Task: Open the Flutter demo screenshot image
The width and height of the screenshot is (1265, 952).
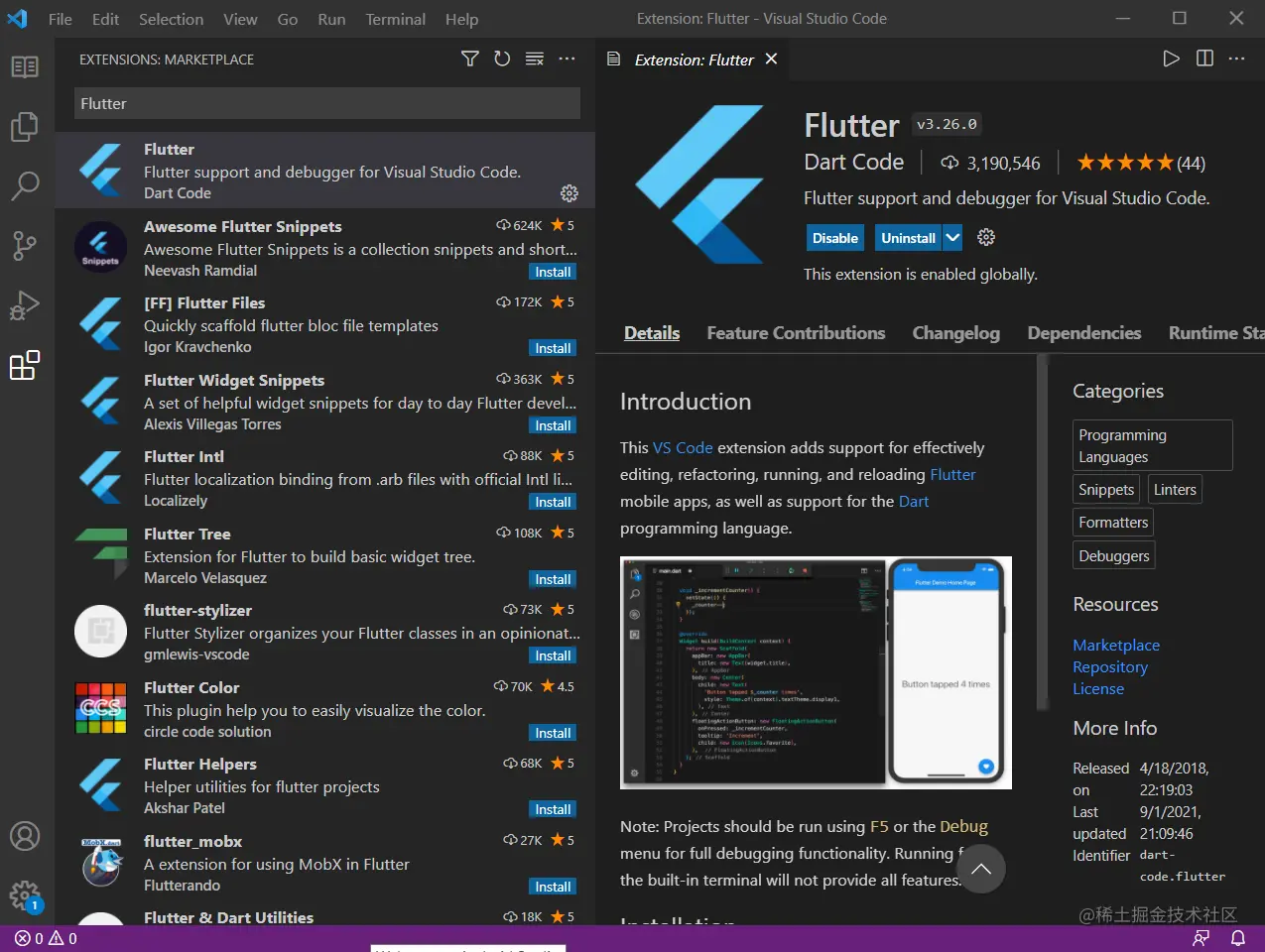Action: (x=816, y=672)
